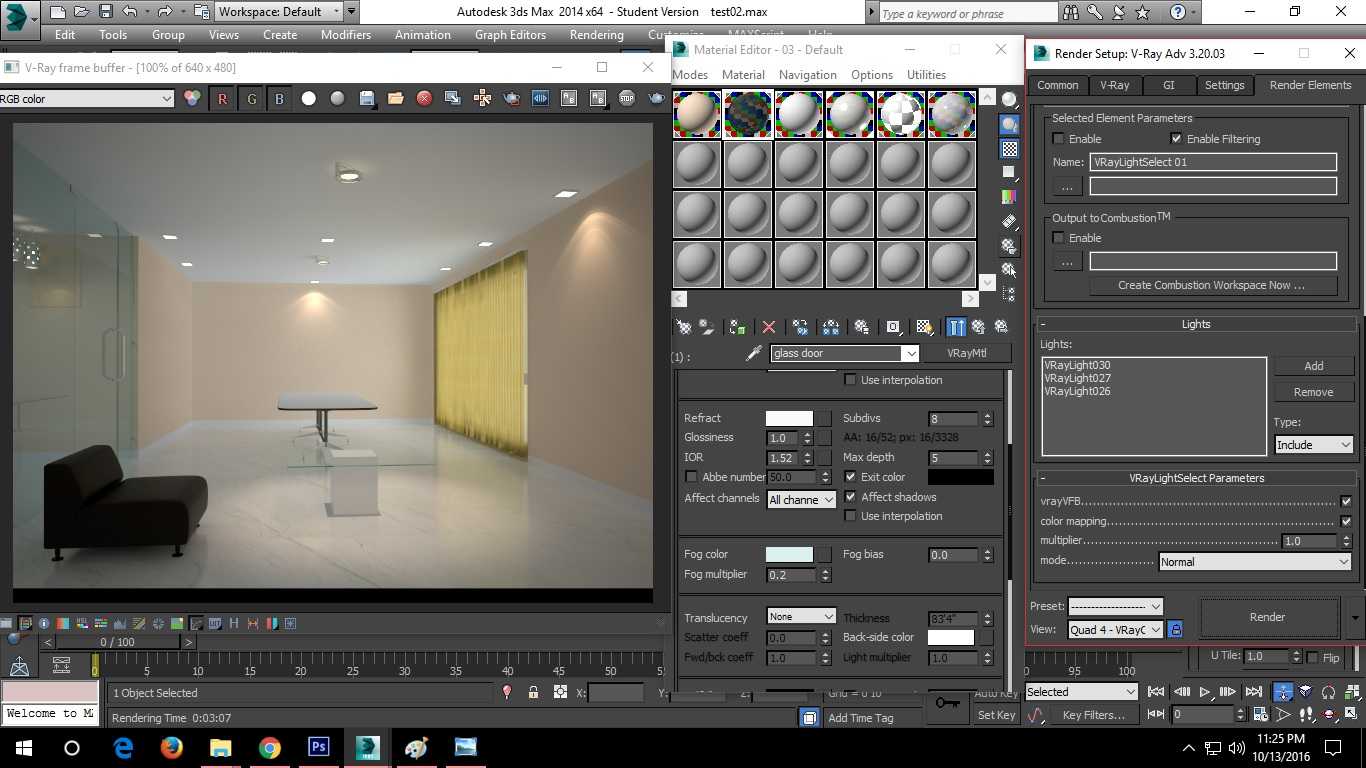Click Sample Type sphere icon on side toolbar
1366x768 pixels.
[x=1010, y=100]
